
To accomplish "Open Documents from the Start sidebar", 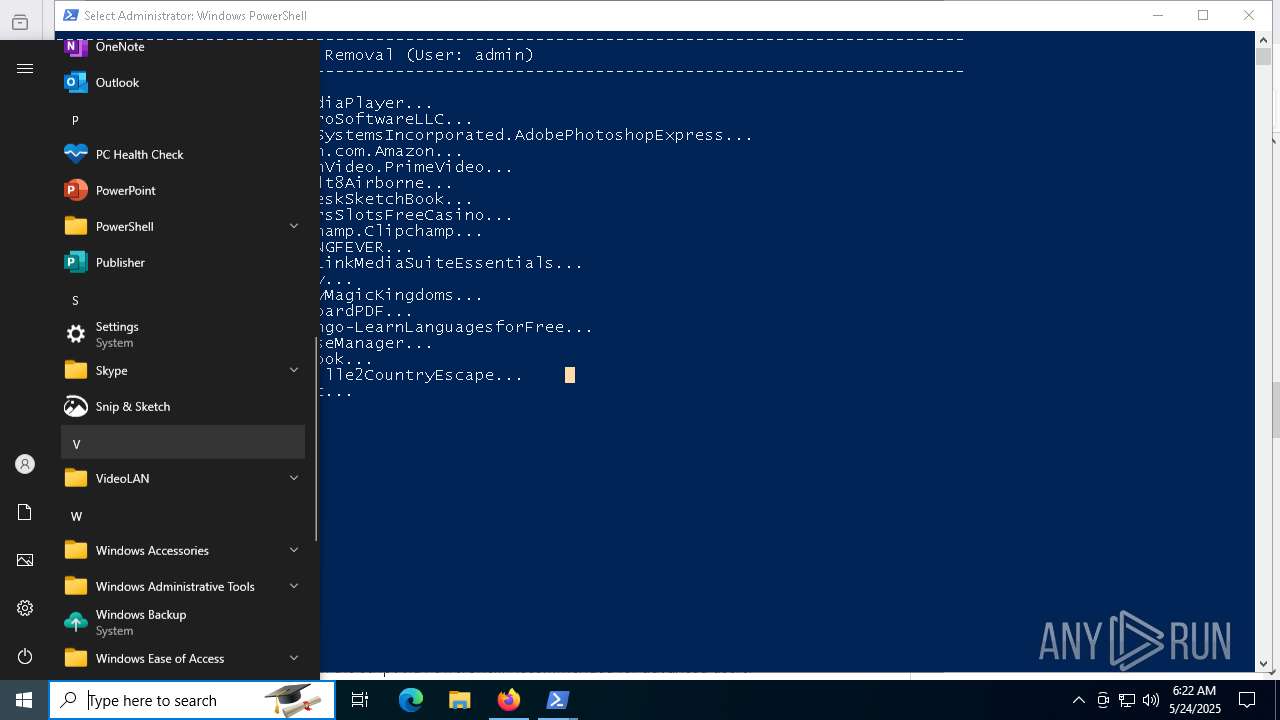I will tap(25, 512).
